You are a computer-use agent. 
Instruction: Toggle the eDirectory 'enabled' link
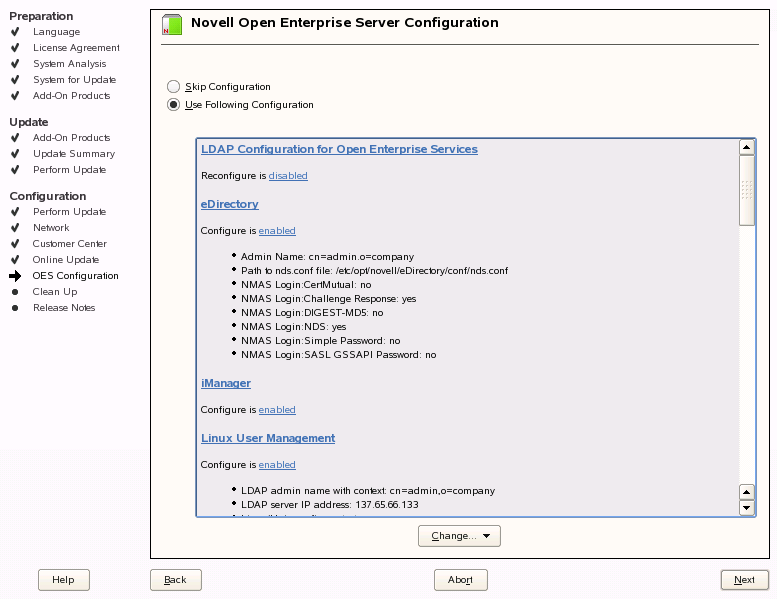pyautogui.click(x=277, y=231)
